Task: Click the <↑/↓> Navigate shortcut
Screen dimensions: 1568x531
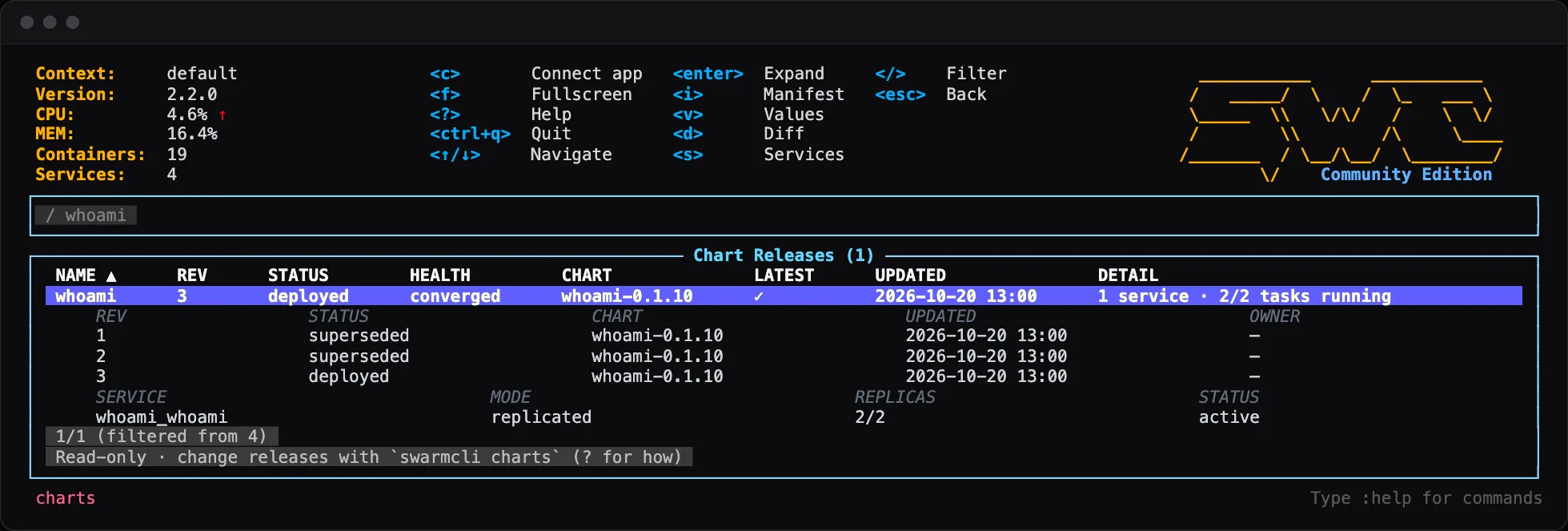Action: tap(520, 155)
